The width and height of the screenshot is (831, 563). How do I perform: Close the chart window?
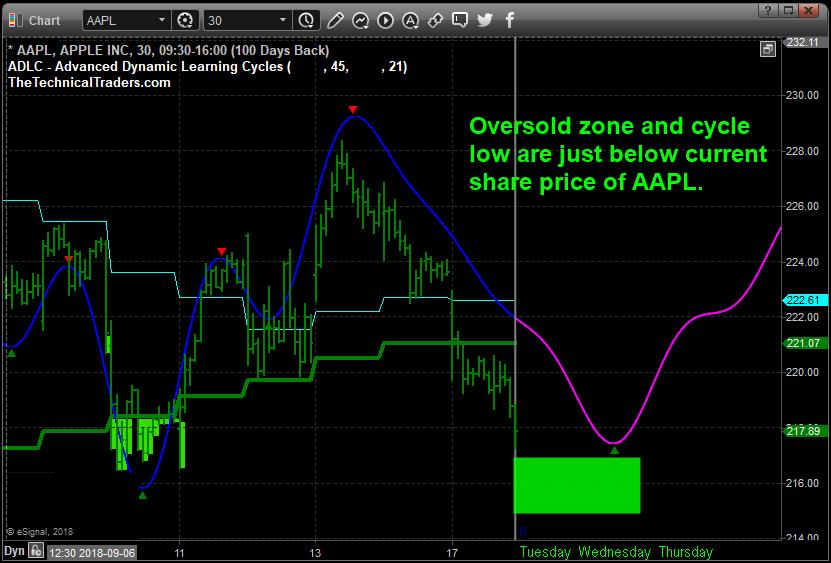[x=809, y=10]
